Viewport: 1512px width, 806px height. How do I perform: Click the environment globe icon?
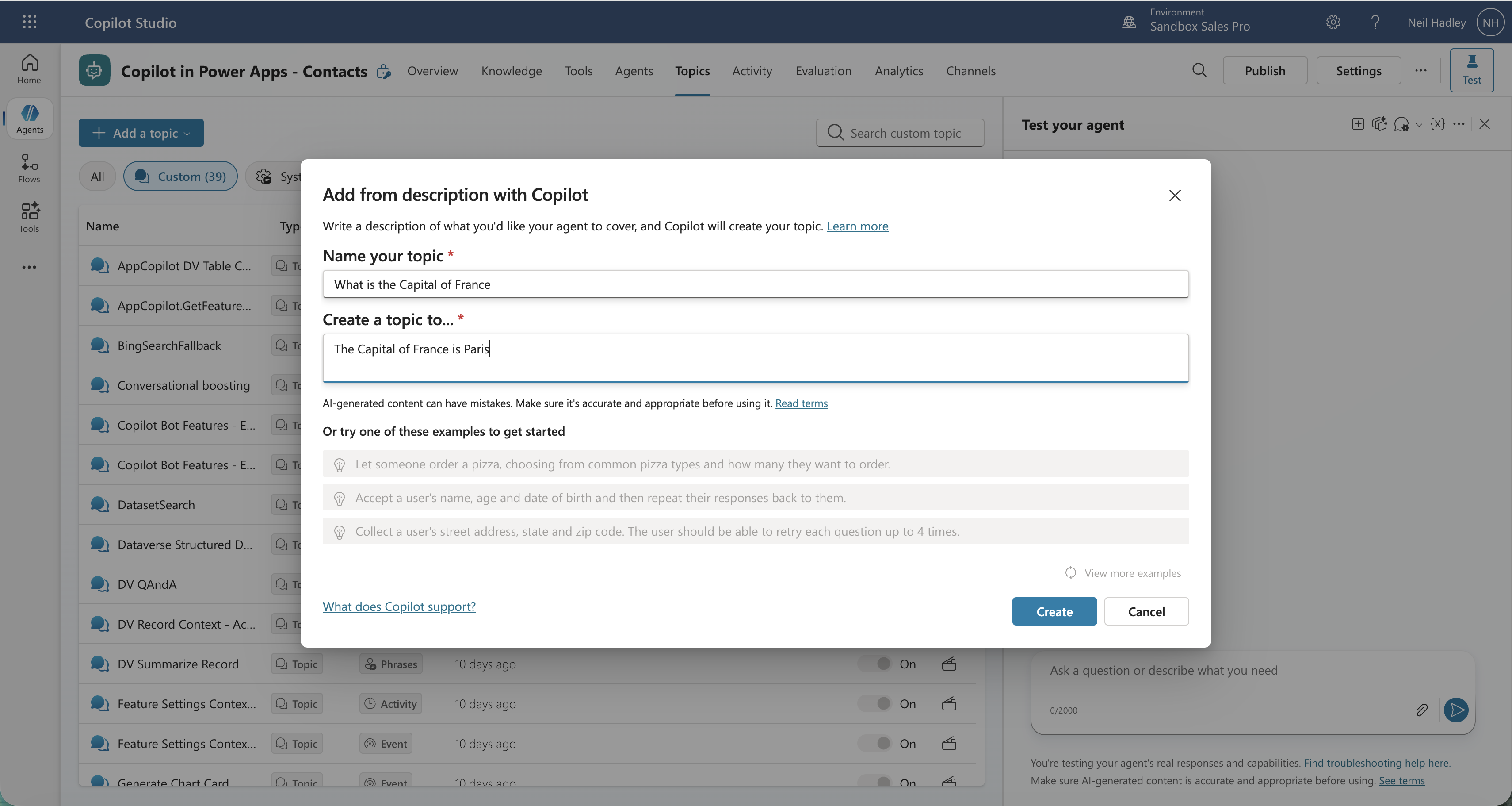click(x=1129, y=22)
